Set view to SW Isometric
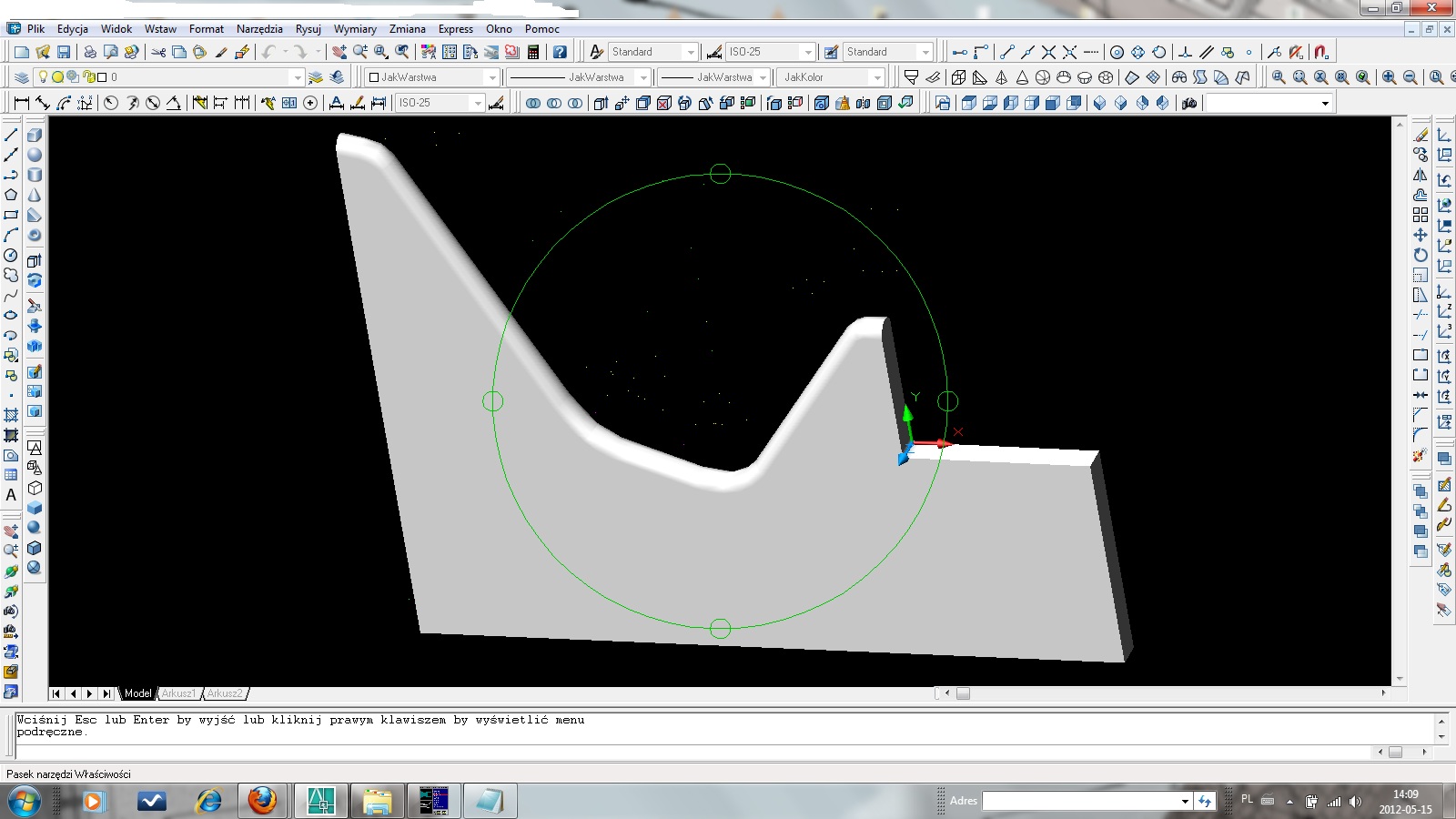1456x819 pixels. [1099, 103]
